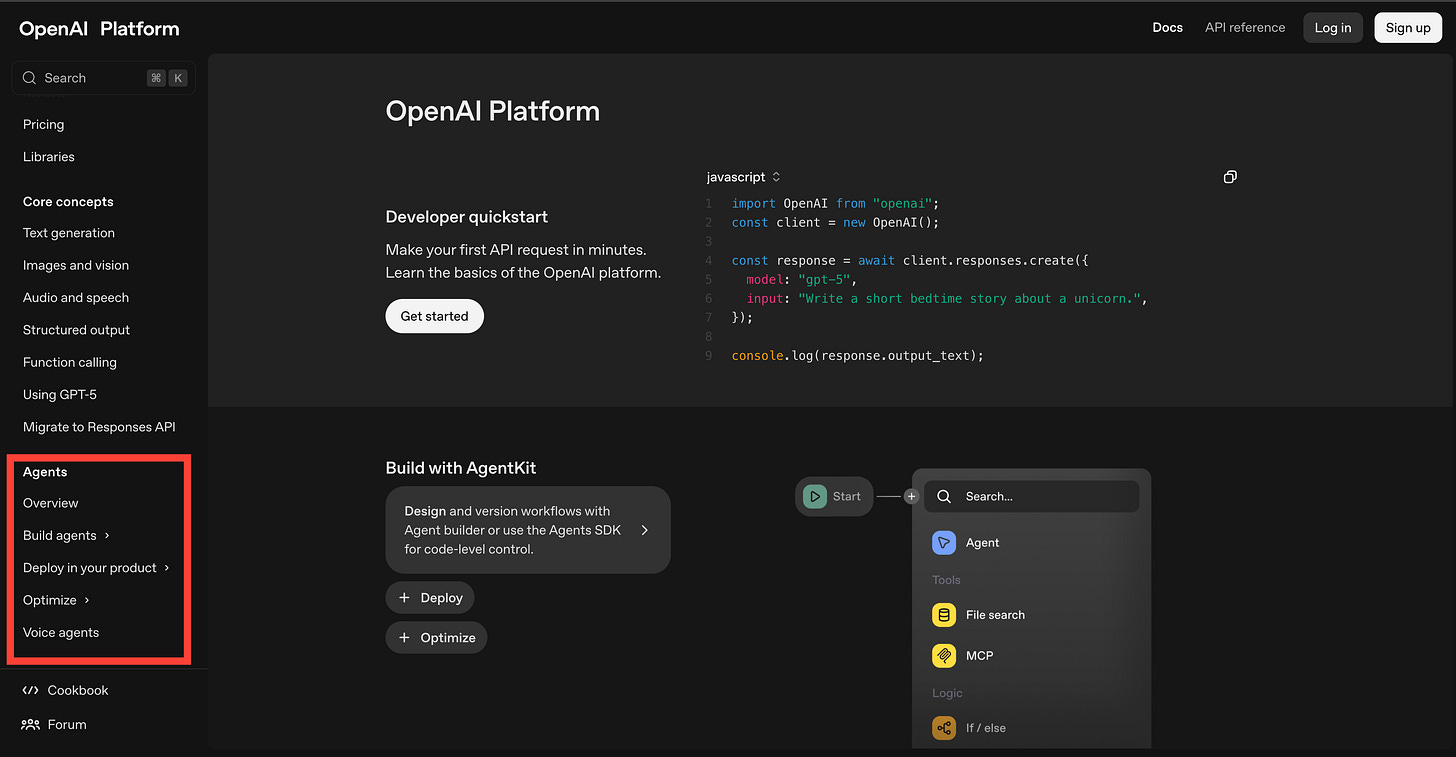Open Libraries in the sidebar
1456x757 pixels.
click(x=49, y=157)
